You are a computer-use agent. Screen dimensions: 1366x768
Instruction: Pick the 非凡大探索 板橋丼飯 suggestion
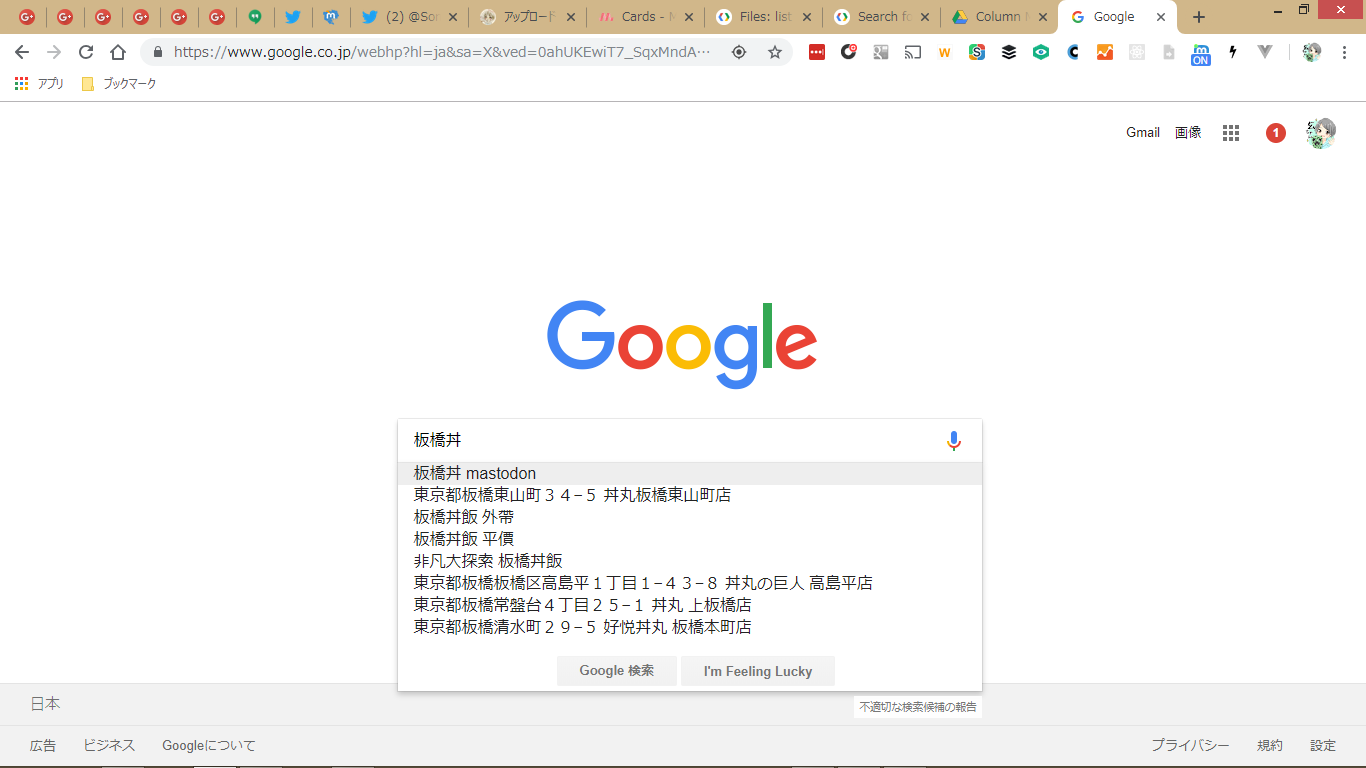coord(488,561)
